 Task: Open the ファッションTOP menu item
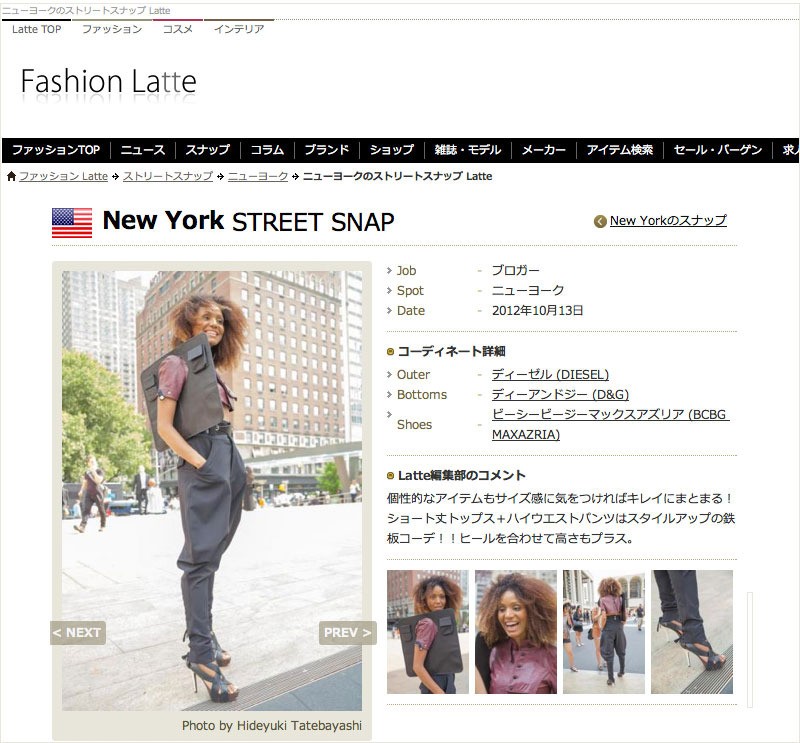[56, 150]
